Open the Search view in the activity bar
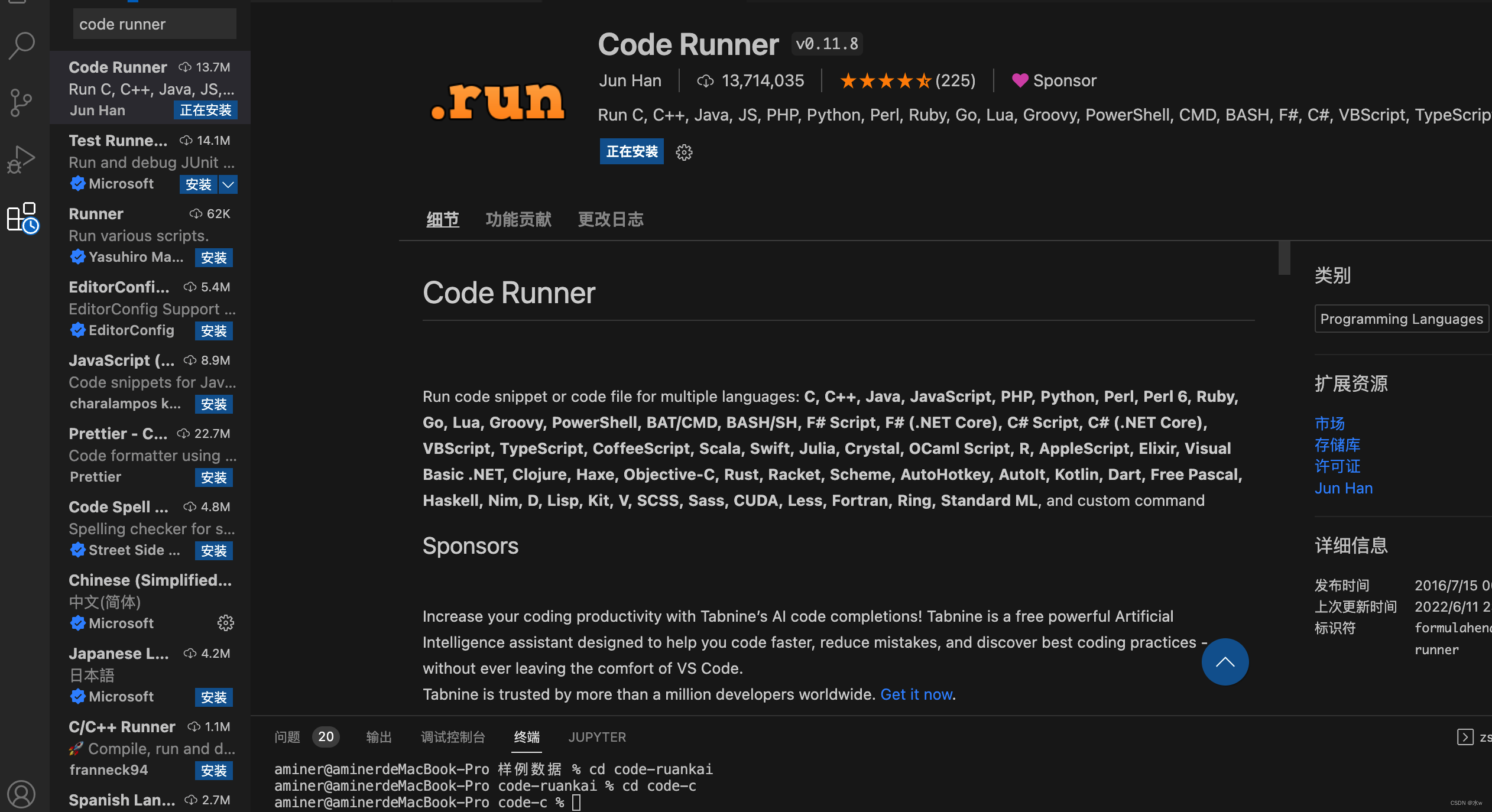Screen dimensions: 1492x812 point(22,44)
